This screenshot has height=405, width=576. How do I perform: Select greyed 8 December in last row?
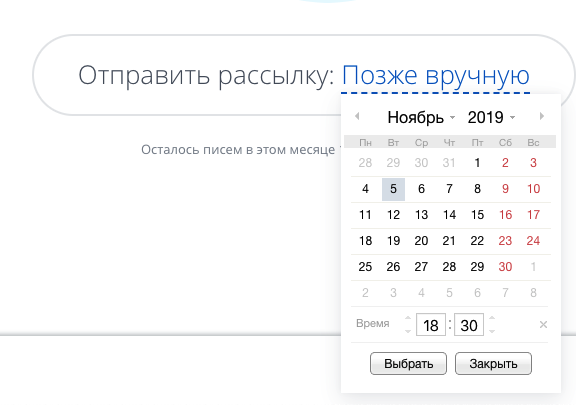pyautogui.click(x=533, y=293)
